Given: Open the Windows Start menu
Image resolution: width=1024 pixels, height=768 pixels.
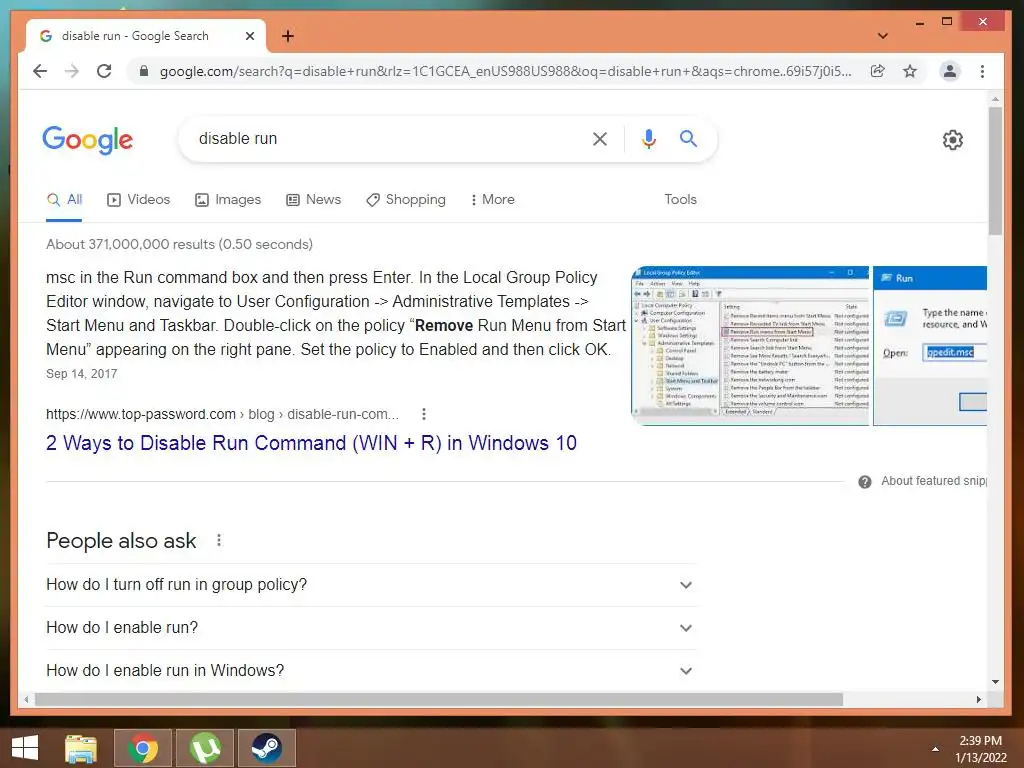Looking at the screenshot, I should coord(25,748).
